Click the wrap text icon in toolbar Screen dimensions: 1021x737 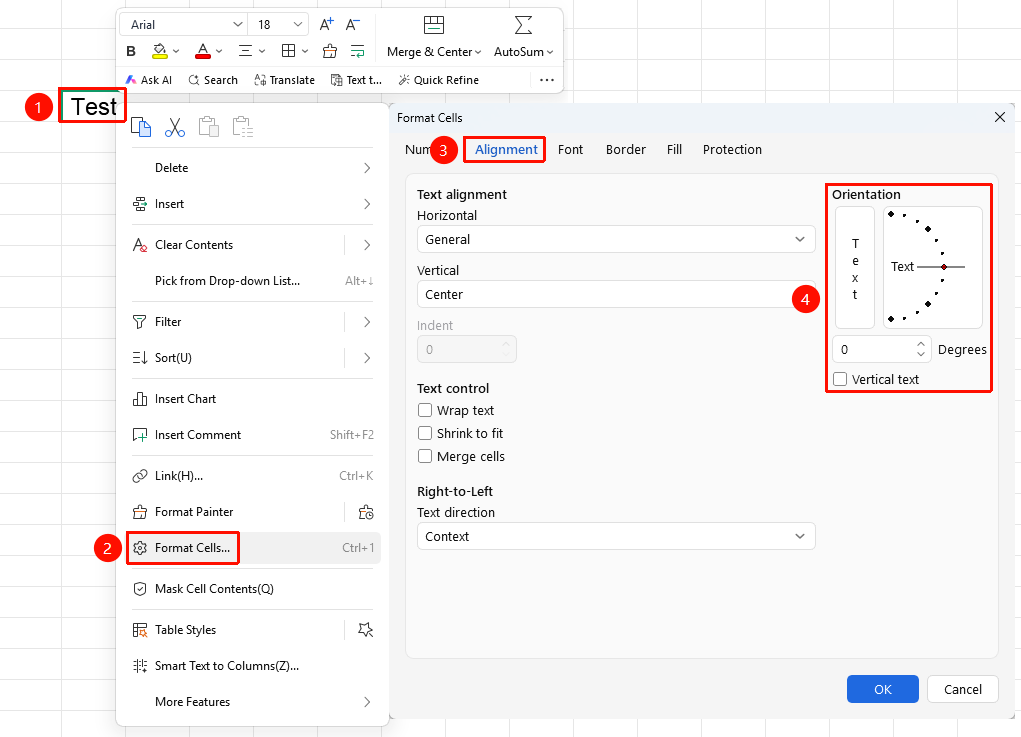[357, 51]
